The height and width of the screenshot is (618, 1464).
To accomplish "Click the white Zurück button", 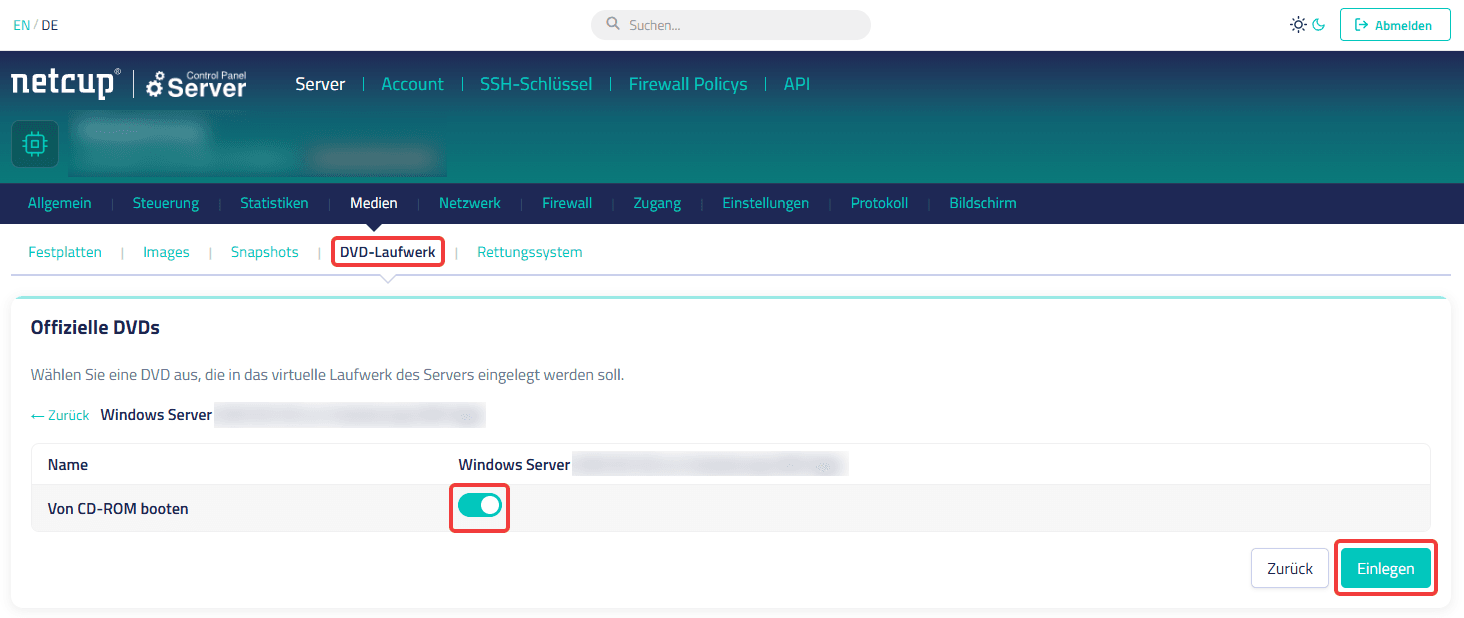I will tap(1289, 568).
